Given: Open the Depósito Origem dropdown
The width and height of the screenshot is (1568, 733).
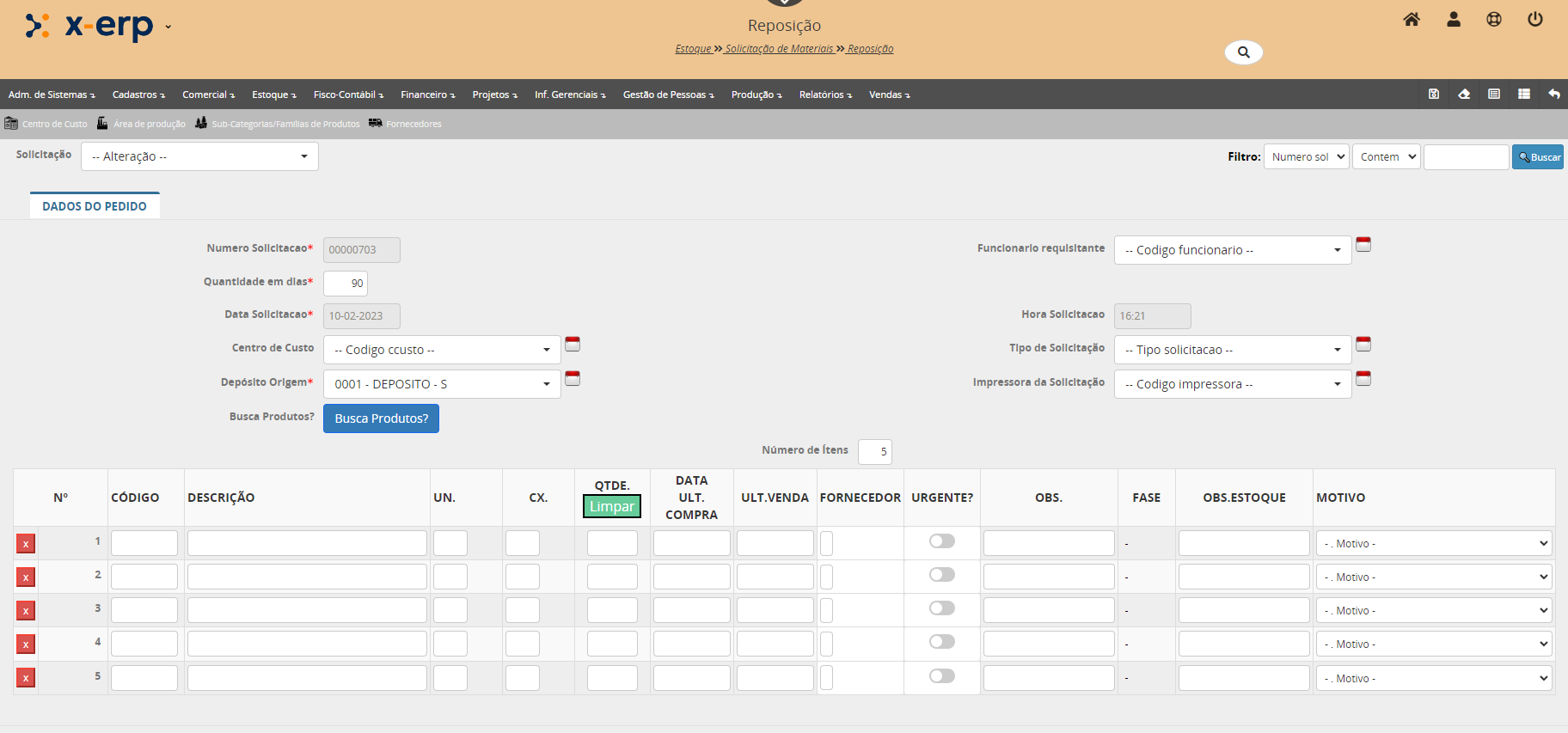Looking at the screenshot, I should point(442,384).
